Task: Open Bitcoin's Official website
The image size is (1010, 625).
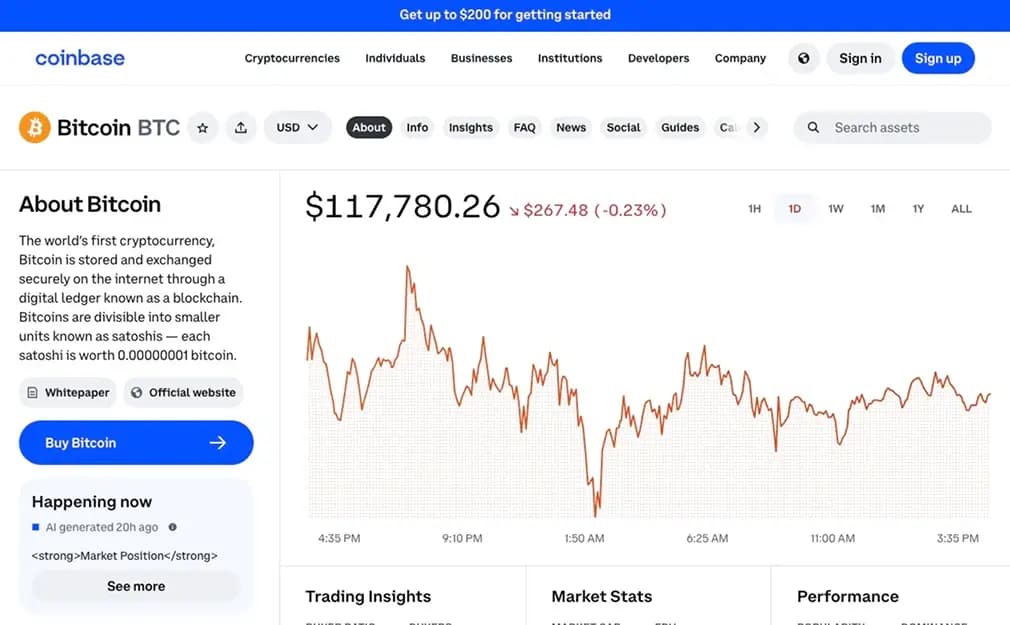Action: click(183, 392)
